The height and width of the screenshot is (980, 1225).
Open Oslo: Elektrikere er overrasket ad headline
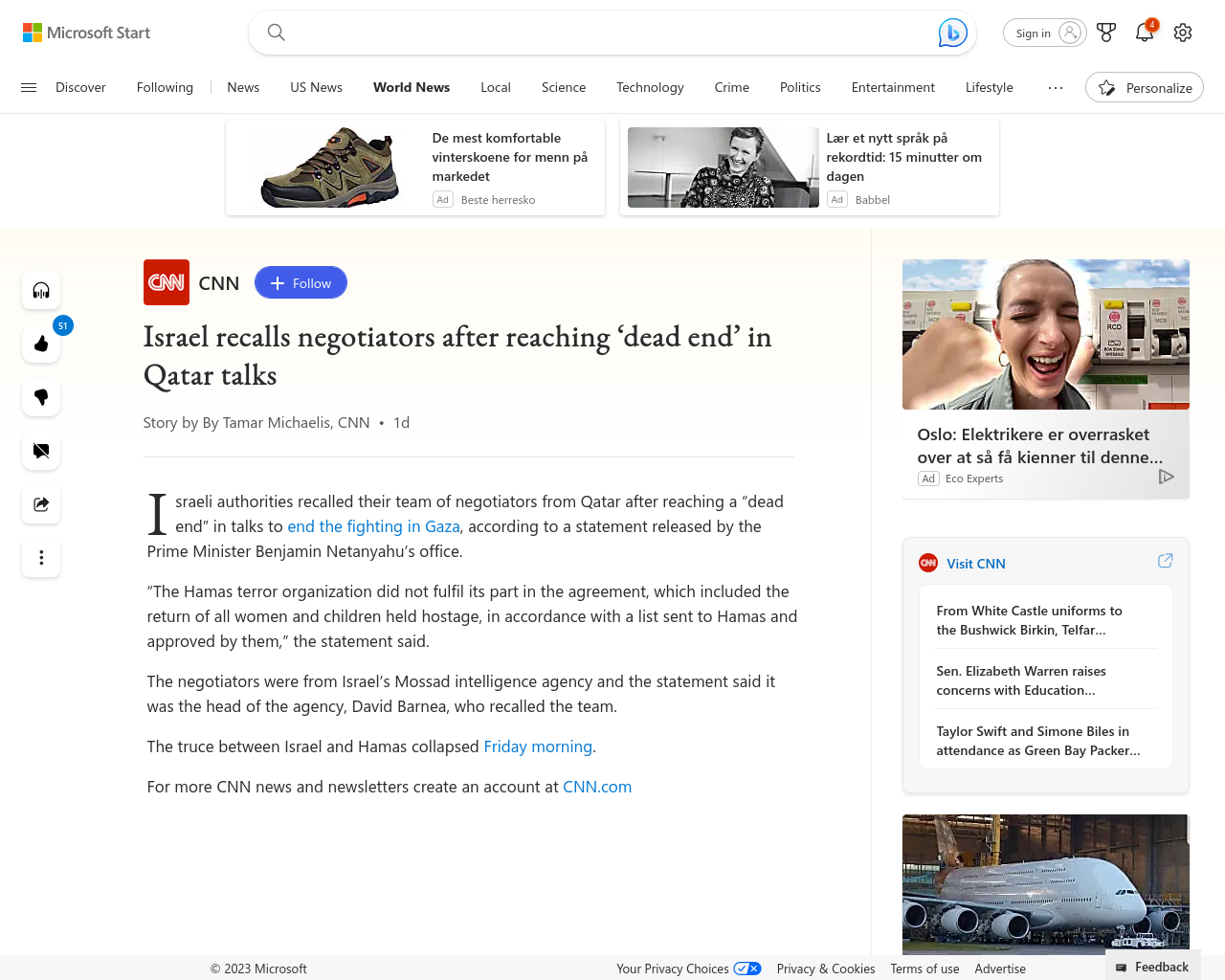click(x=1040, y=446)
